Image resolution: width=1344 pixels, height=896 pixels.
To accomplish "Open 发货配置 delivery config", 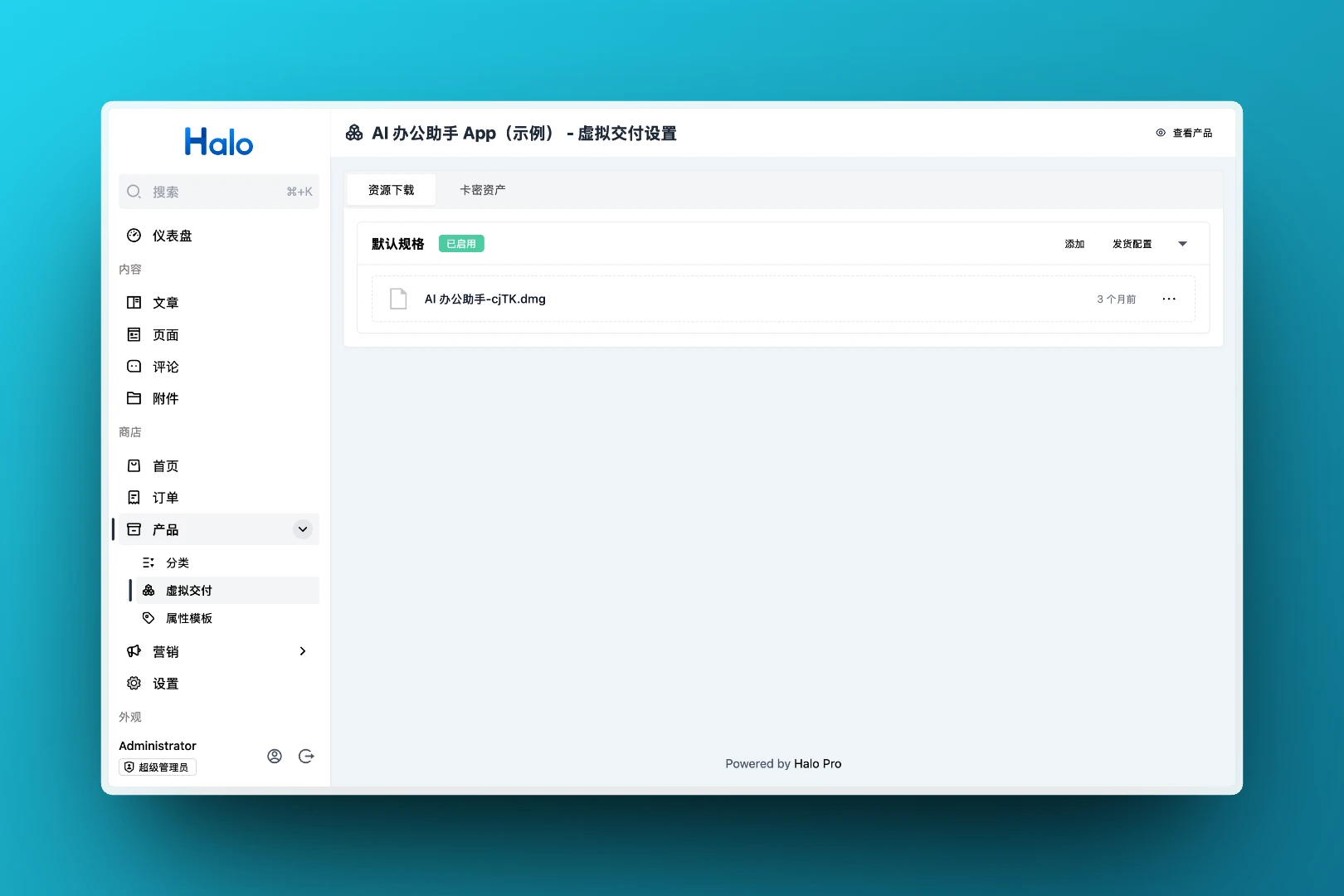I will click(x=1132, y=244).
